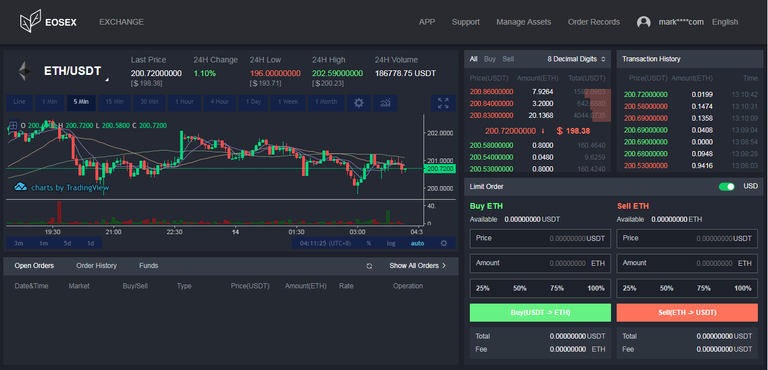The width and height of the screenshot is (768, 370).
Task: Expand chart to fullscreen
Action: coord(443,102)
